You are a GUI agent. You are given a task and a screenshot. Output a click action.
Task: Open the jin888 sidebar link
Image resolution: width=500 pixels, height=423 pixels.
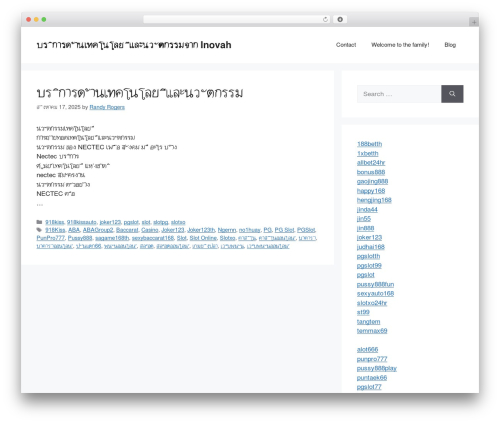tap(365, 228)
